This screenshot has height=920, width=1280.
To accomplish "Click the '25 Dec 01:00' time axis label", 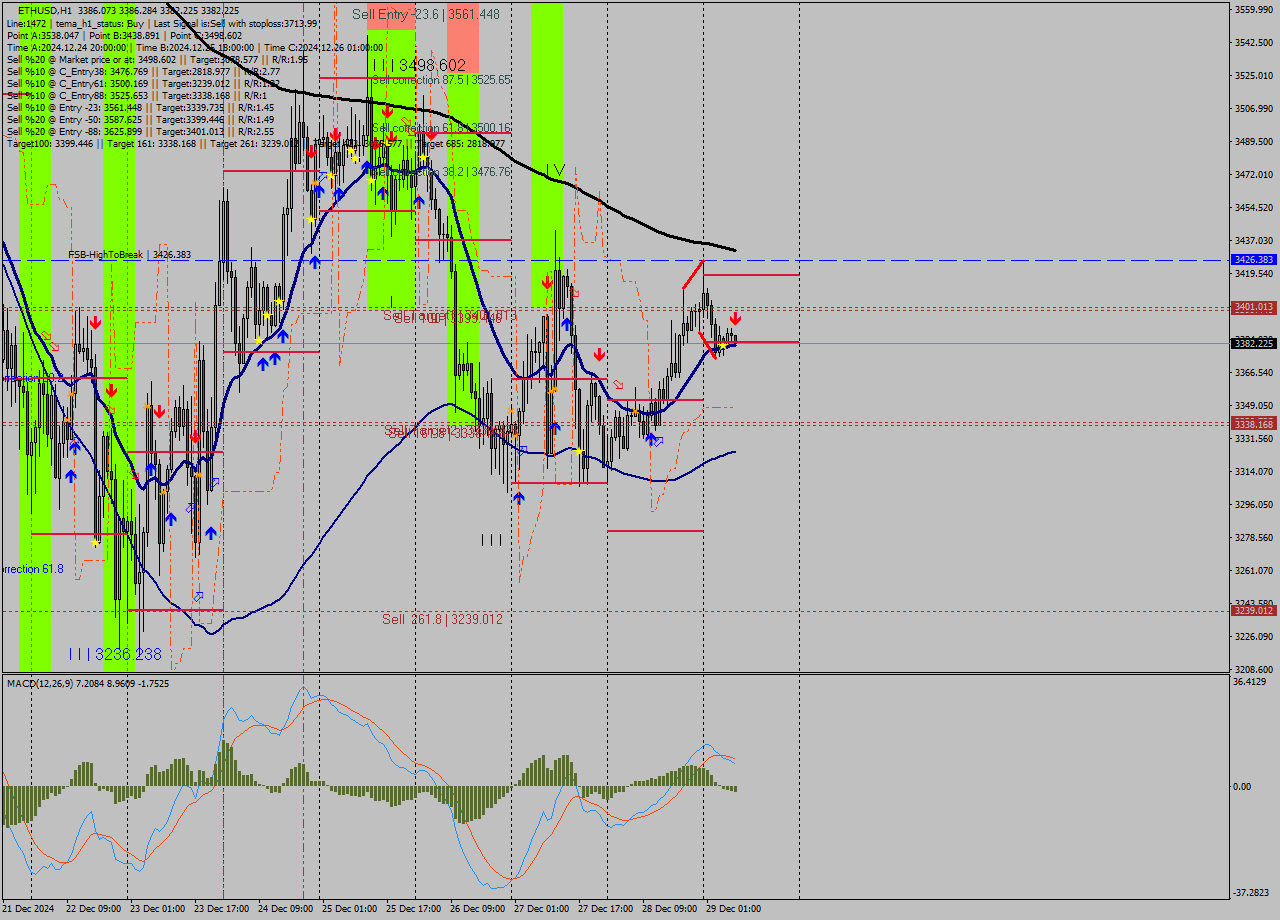I will coord(349,909).
